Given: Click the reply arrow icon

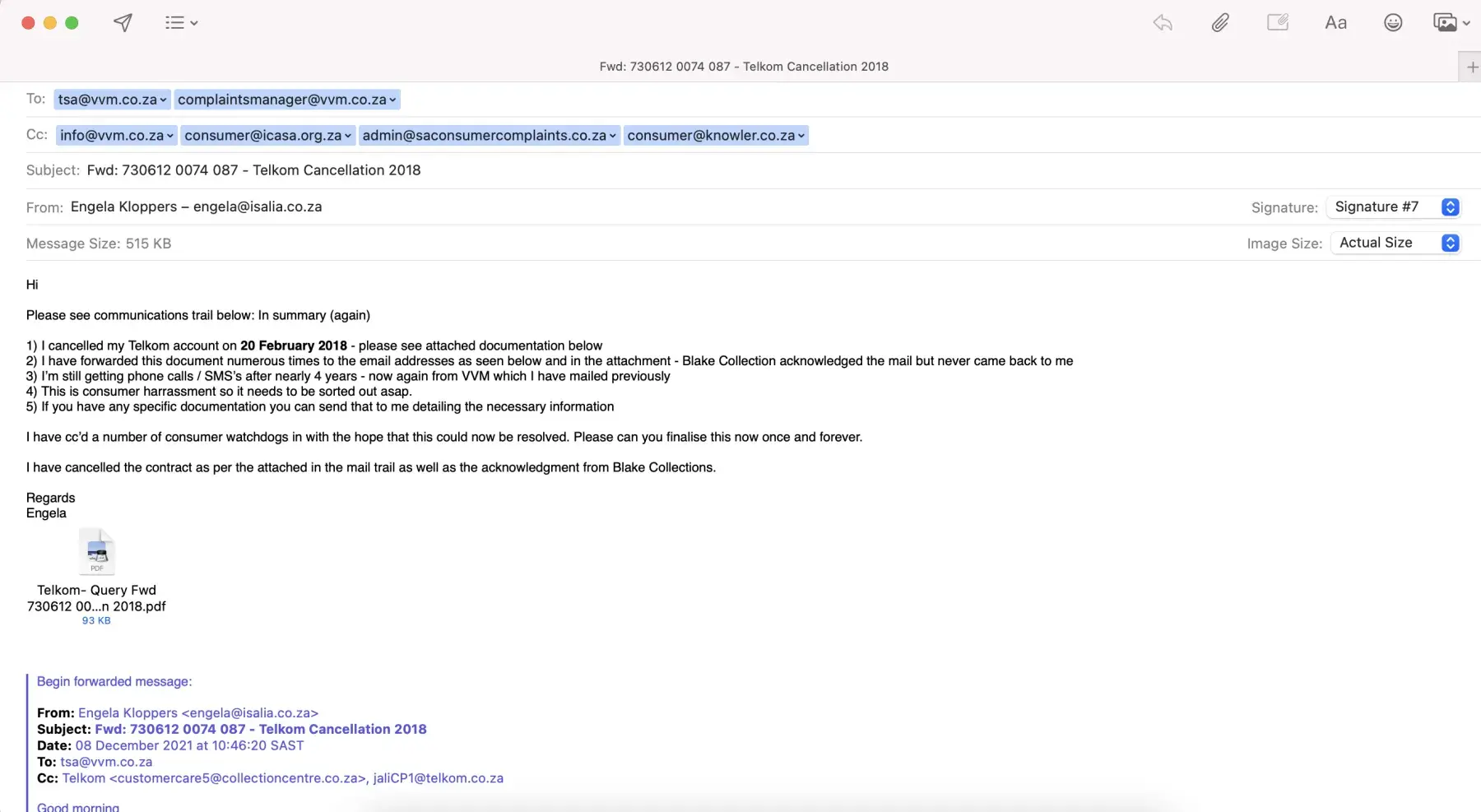Looking at the screenshot, I should (x=1163, y=23).
